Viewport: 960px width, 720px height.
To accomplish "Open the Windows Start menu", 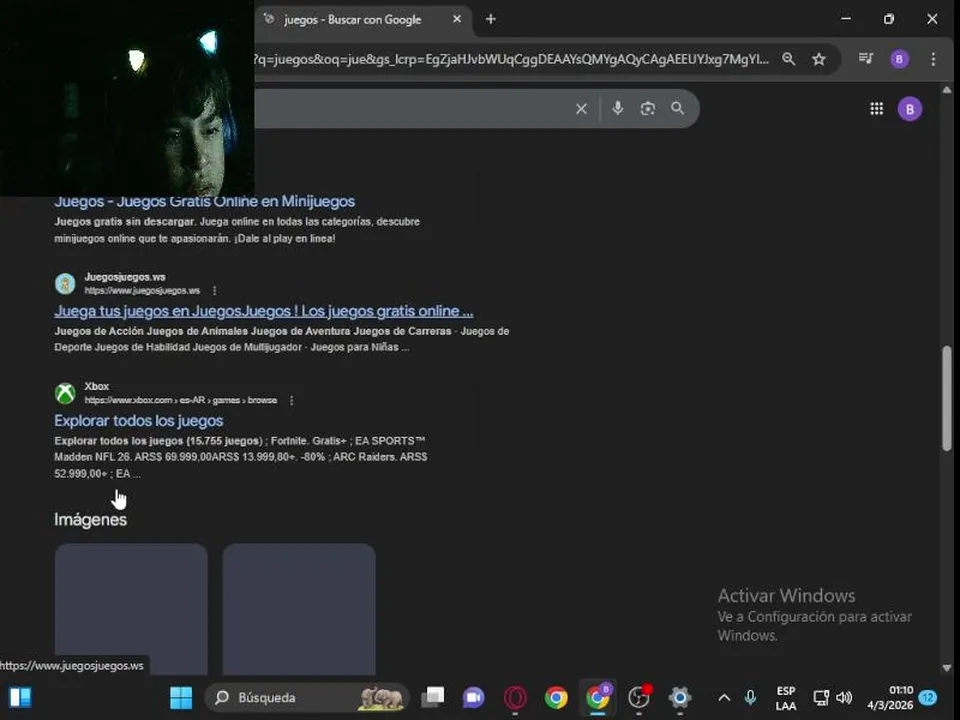I will pyautogui.click(x=181, y=697).
